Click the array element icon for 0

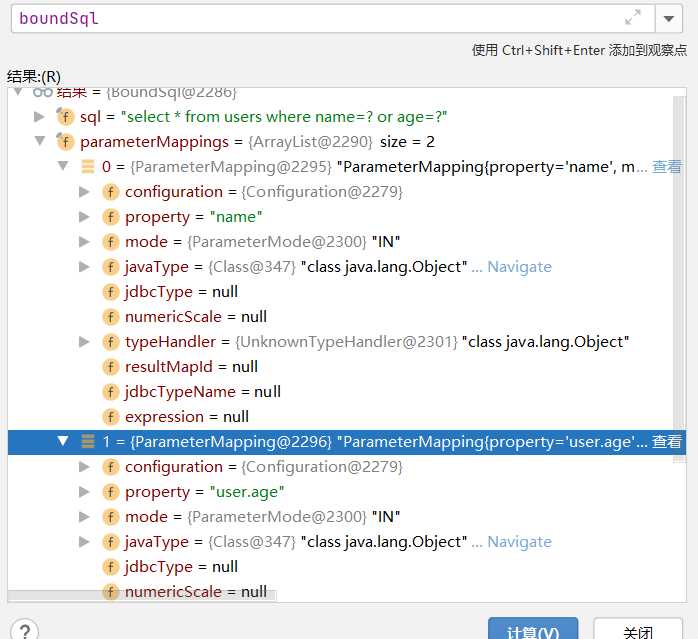pyautogui.click(x=88, y=167)
